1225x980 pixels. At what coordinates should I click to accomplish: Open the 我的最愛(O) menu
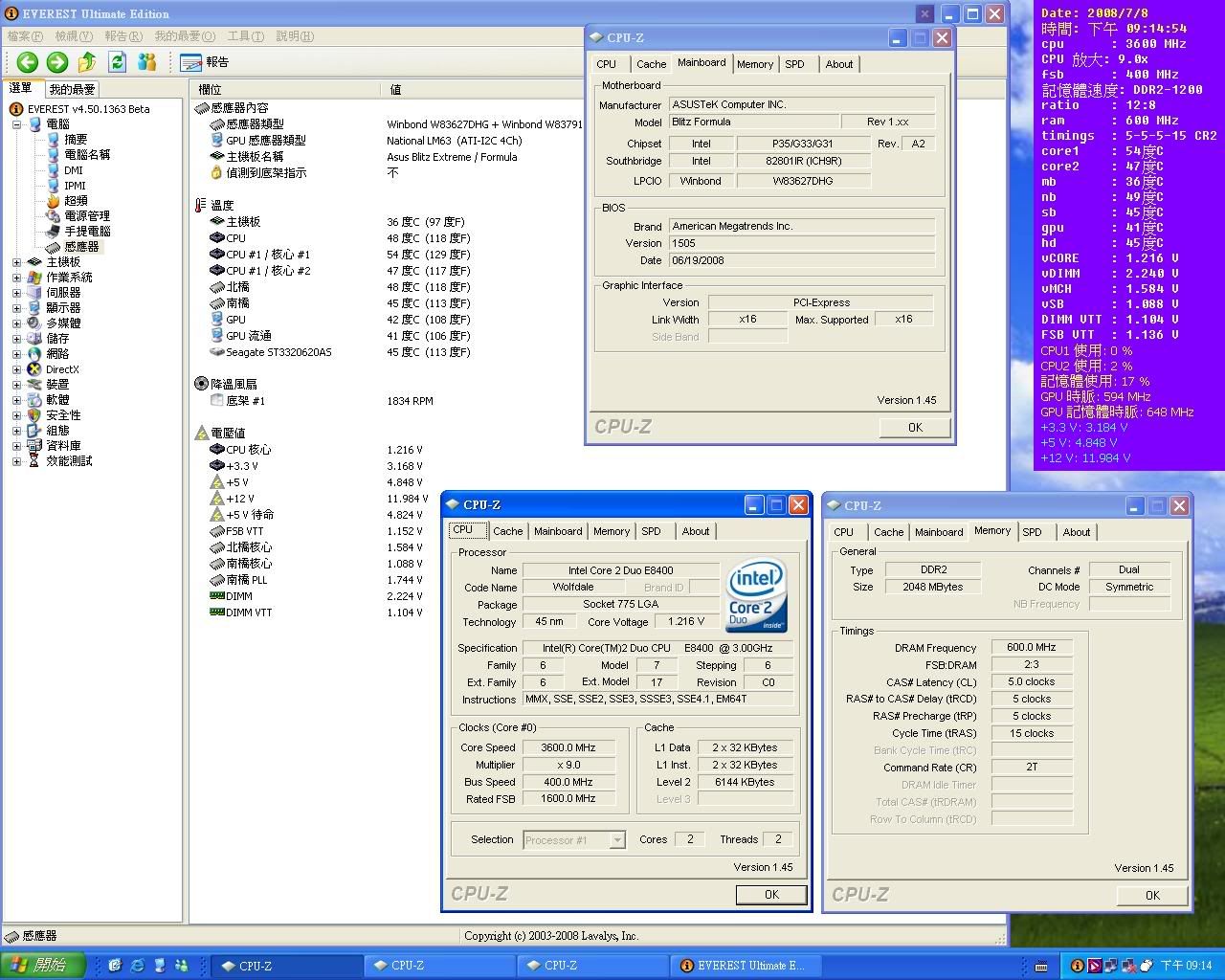coord(185,36)
